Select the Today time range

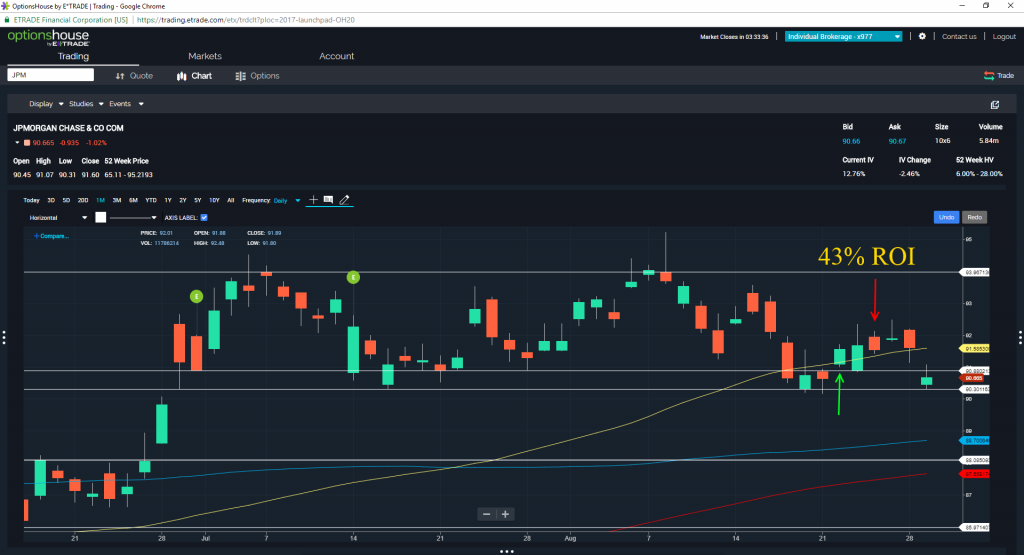click(x=31, y=200)
